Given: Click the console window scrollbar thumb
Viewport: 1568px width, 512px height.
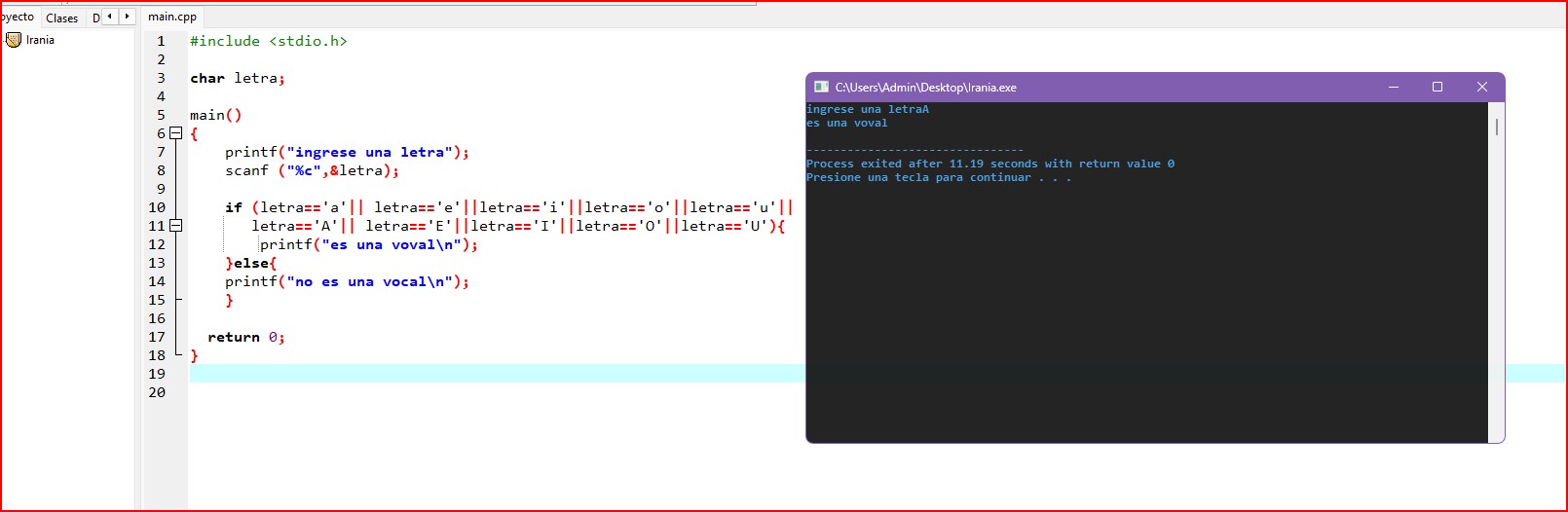Looking at the screenshot, I should pos(1496,128).
